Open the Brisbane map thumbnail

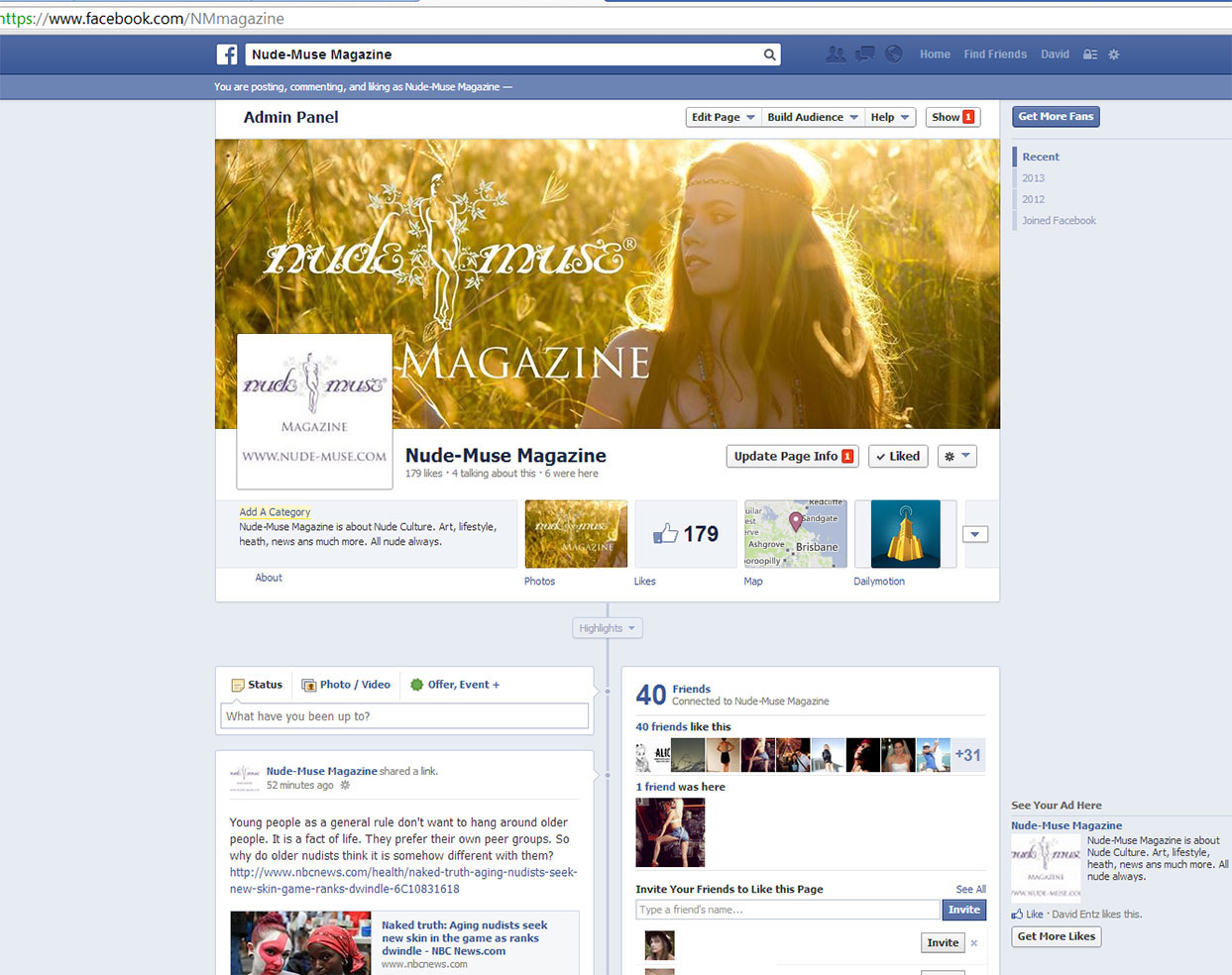(x=795, y=534)
